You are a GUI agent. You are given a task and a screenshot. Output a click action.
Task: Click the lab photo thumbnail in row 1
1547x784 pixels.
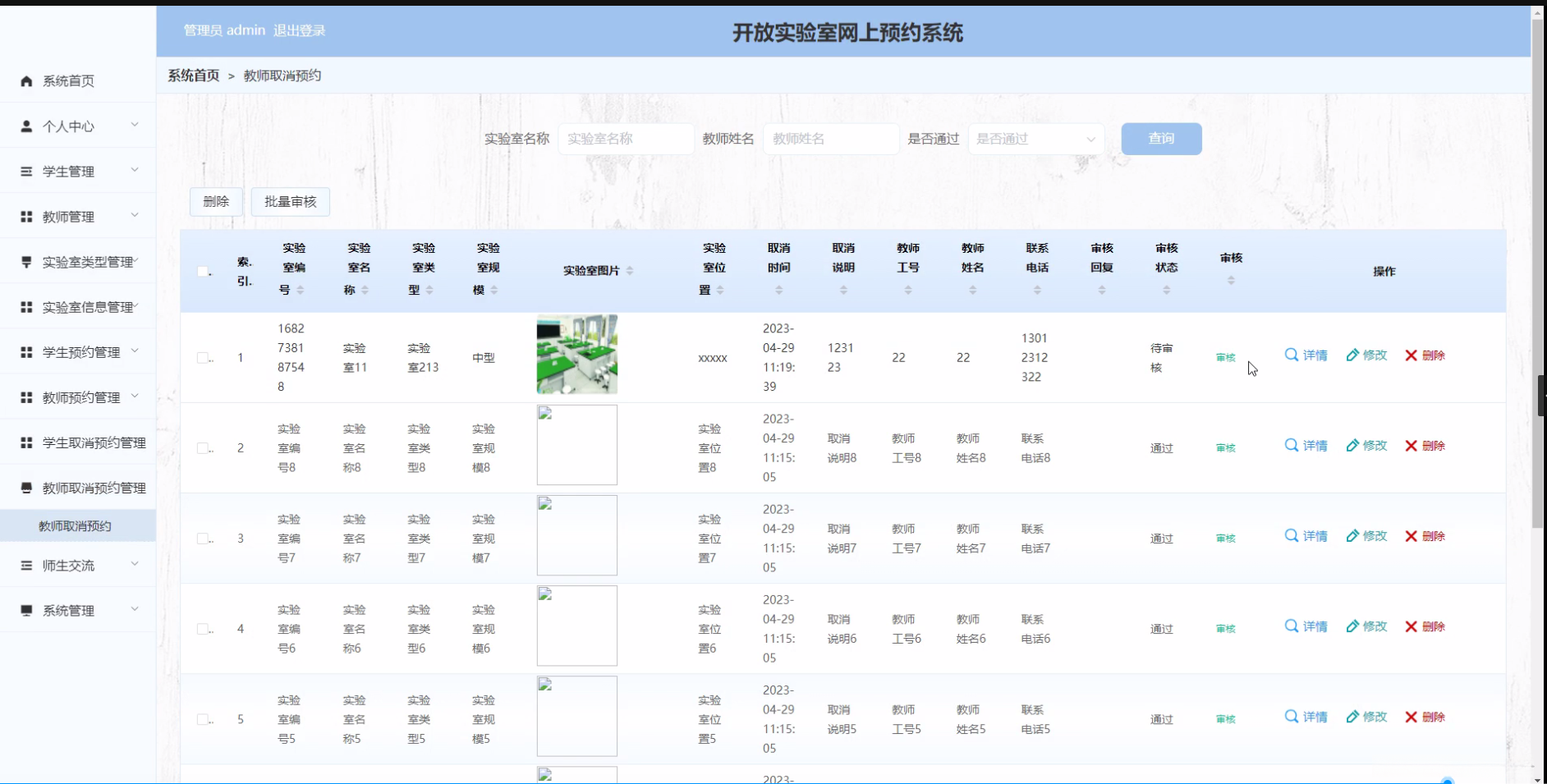pyautogui.click(x=577, y=355)
